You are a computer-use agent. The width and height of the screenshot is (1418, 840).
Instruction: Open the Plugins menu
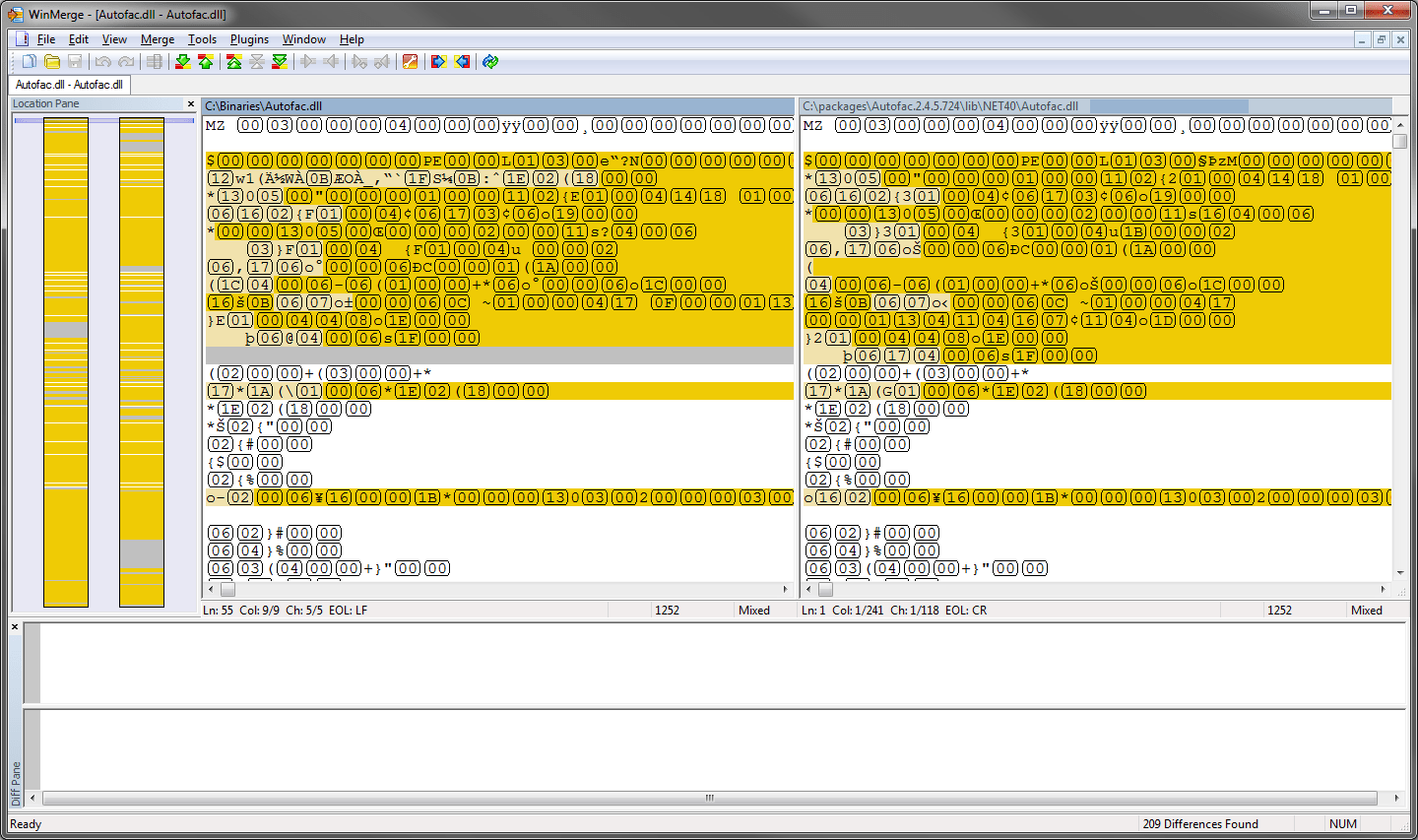[248, 39]
